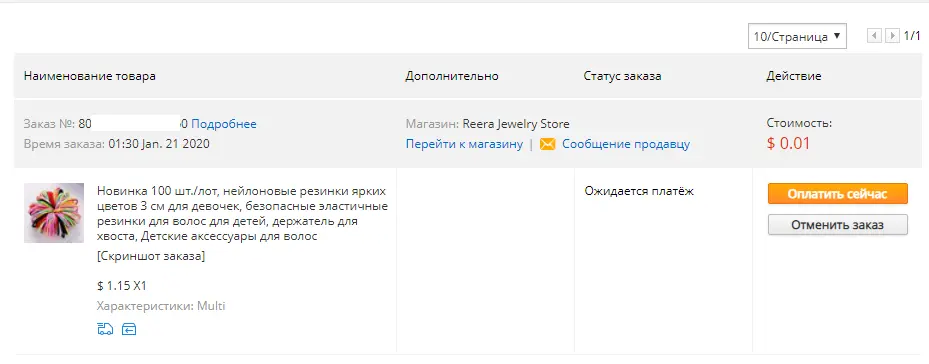Open Сообщение продавцу to message the seller

tap(626, 144)
